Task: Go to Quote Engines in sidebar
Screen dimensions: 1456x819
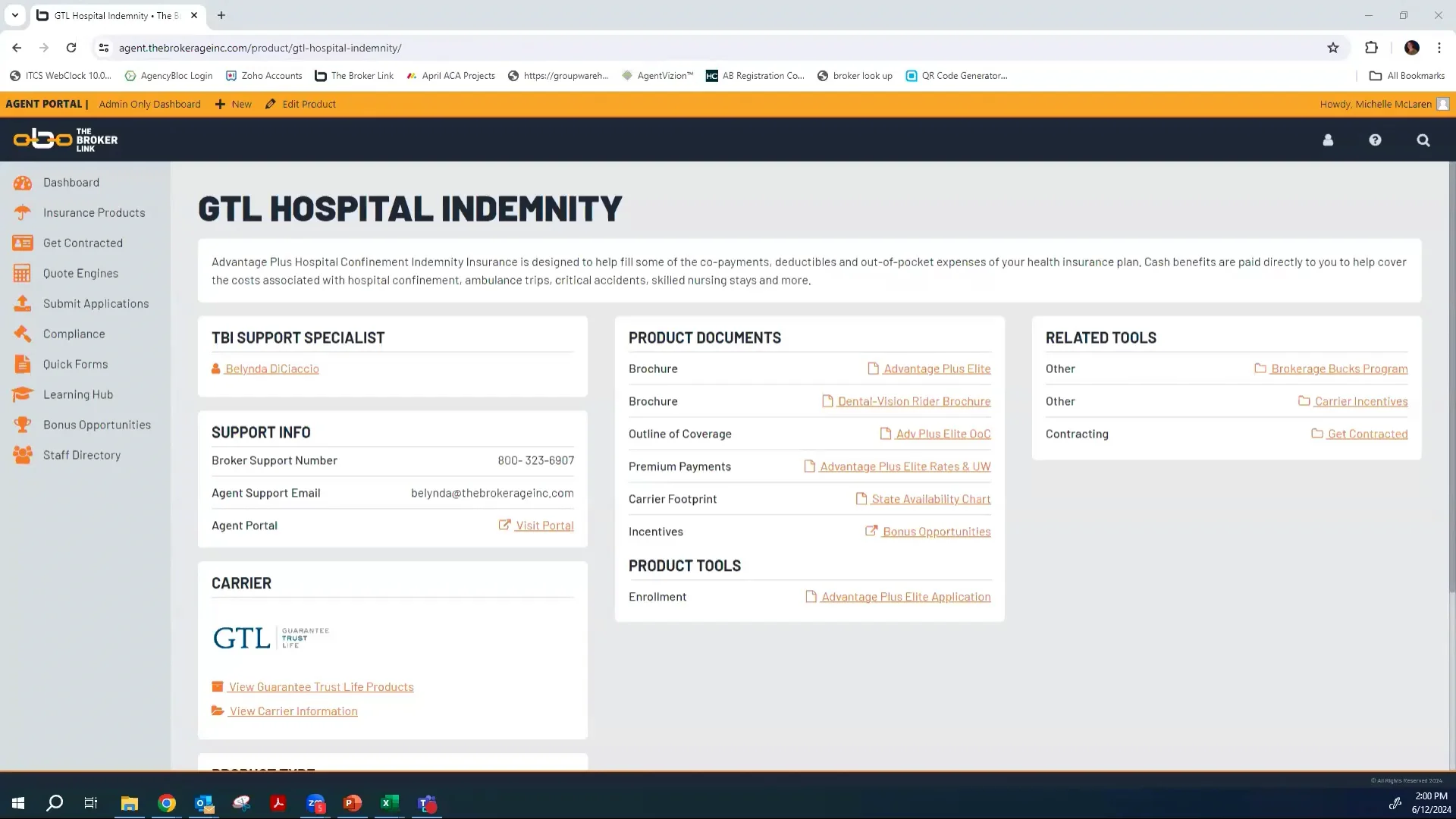Action: 80,274
